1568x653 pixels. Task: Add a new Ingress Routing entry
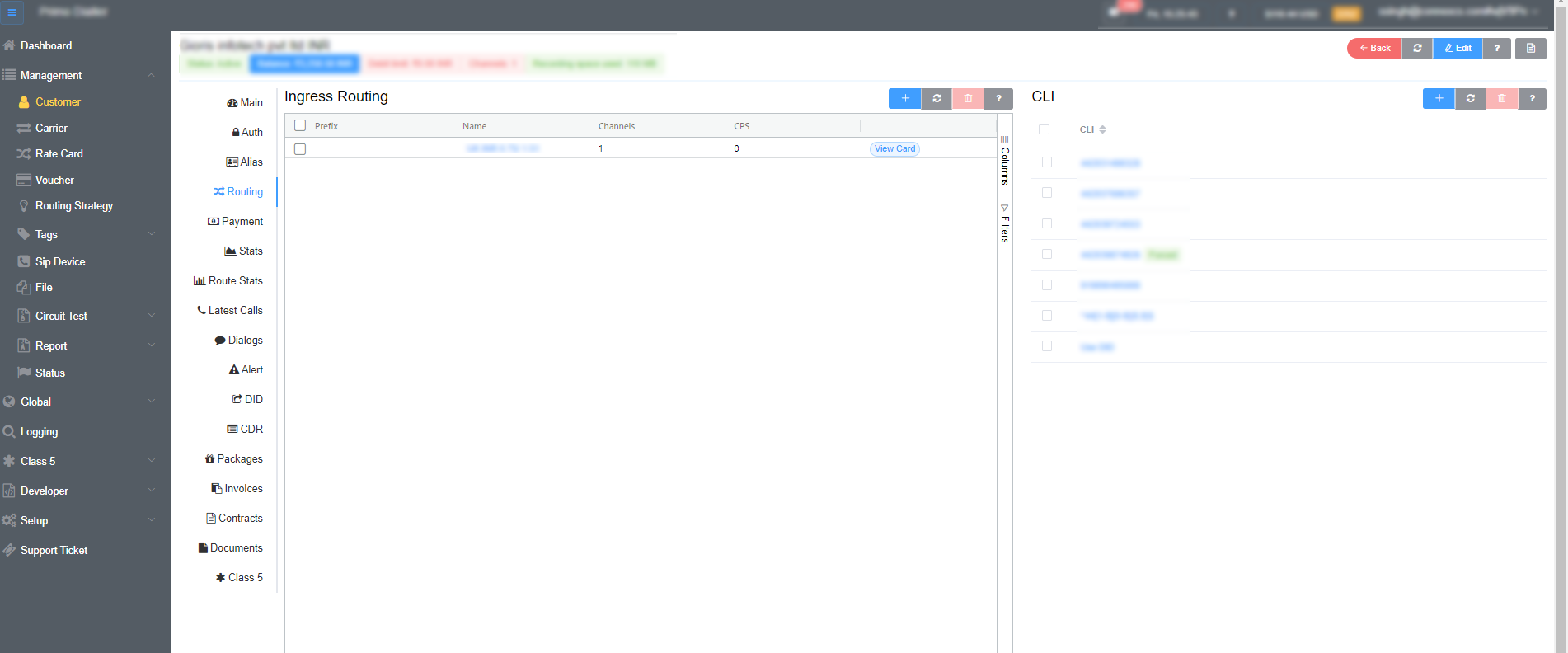(904, 98)
